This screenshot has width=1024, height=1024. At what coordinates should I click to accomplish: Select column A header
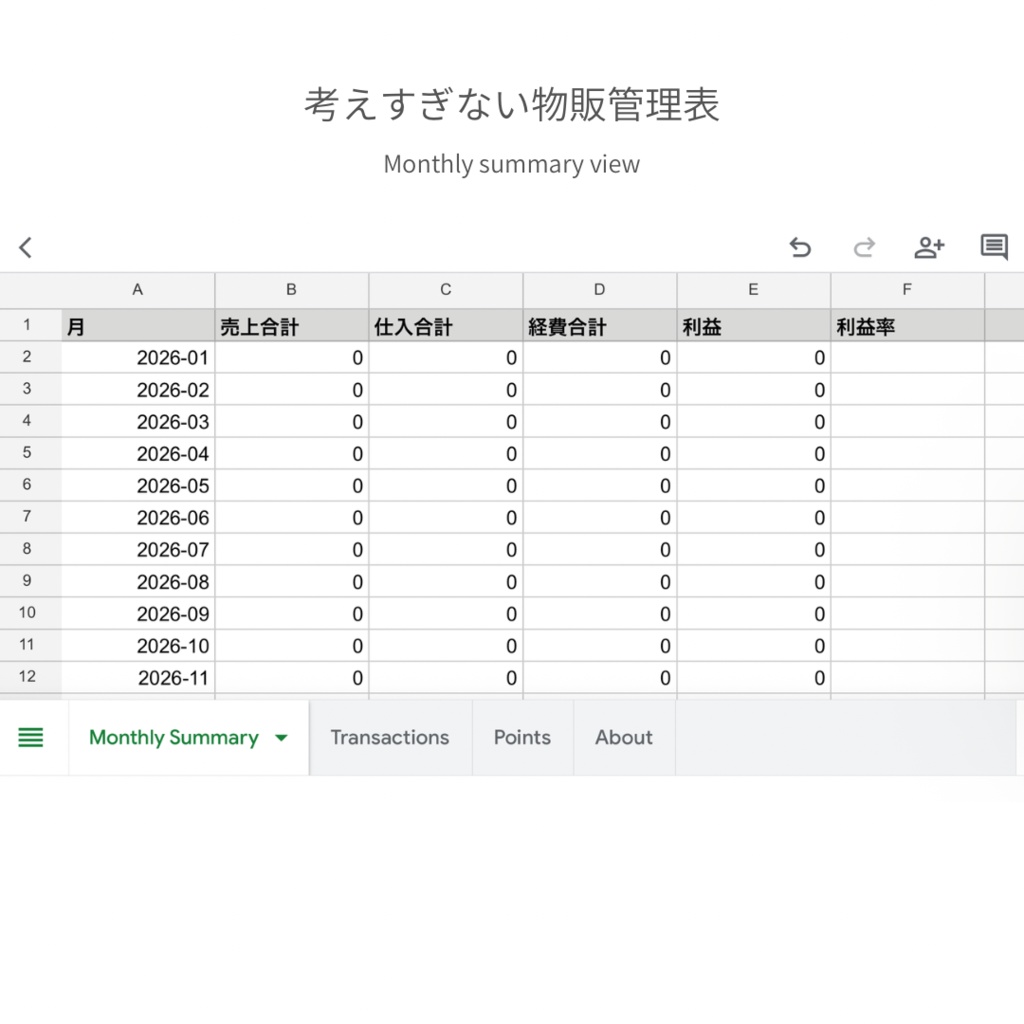coord(137,289)
